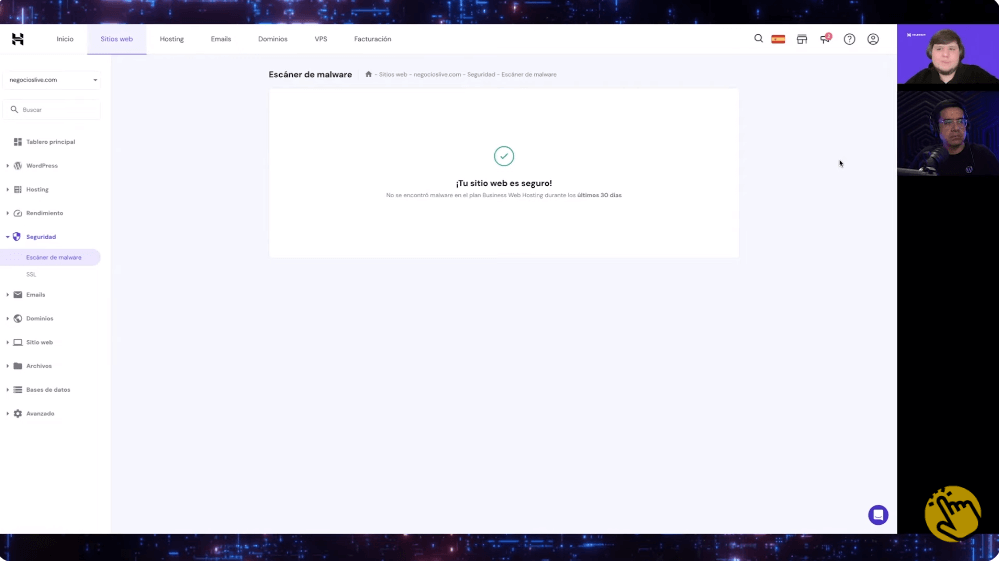The image size is (999, 561).
Task: Expand the Avanzado section arrow
Action: pos(8,413)
